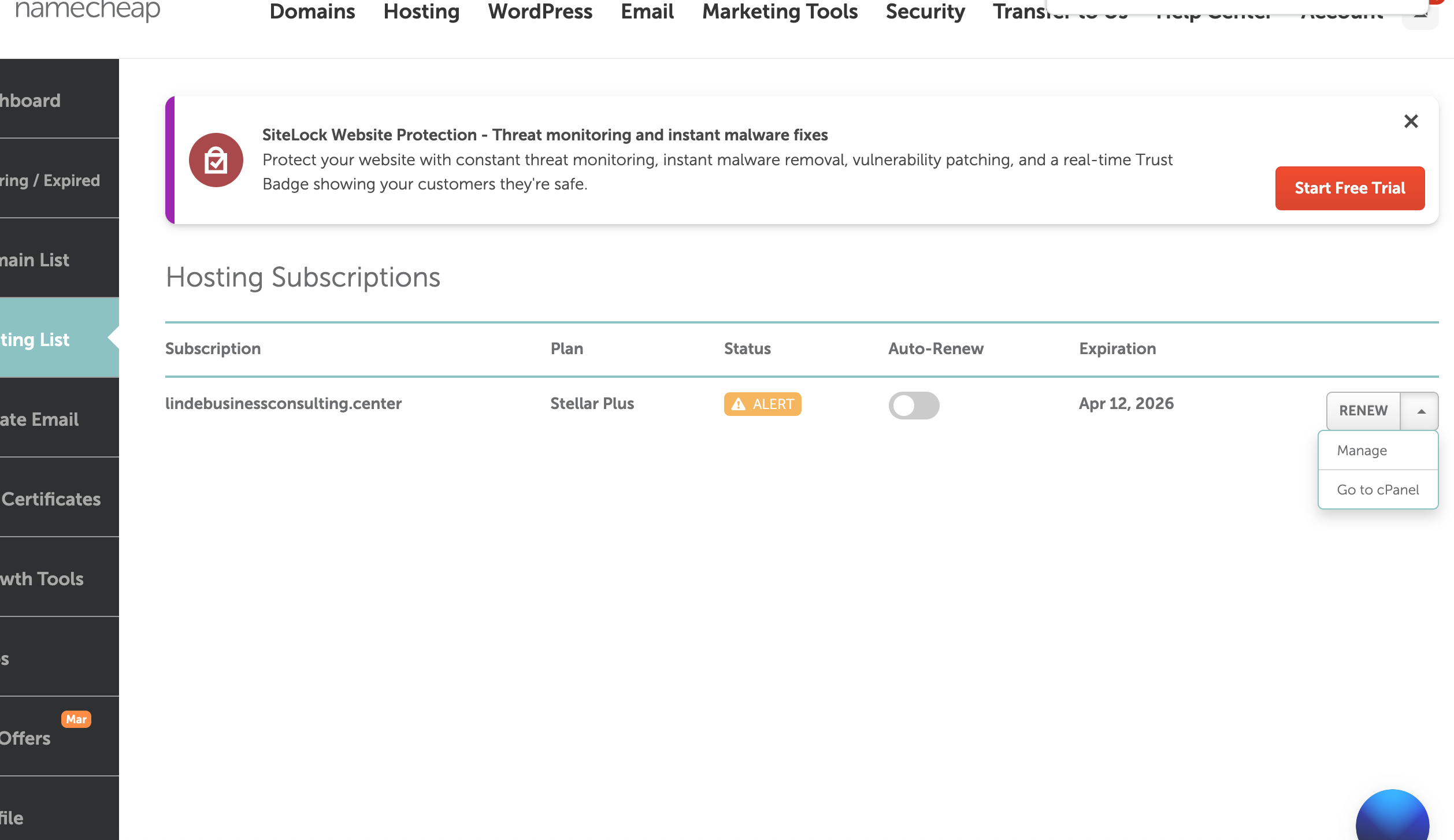Open Offers sidebar item with Mar badge
This screenshot has width=1454, height=840.
pyautogui.click(x=60, y=737)
